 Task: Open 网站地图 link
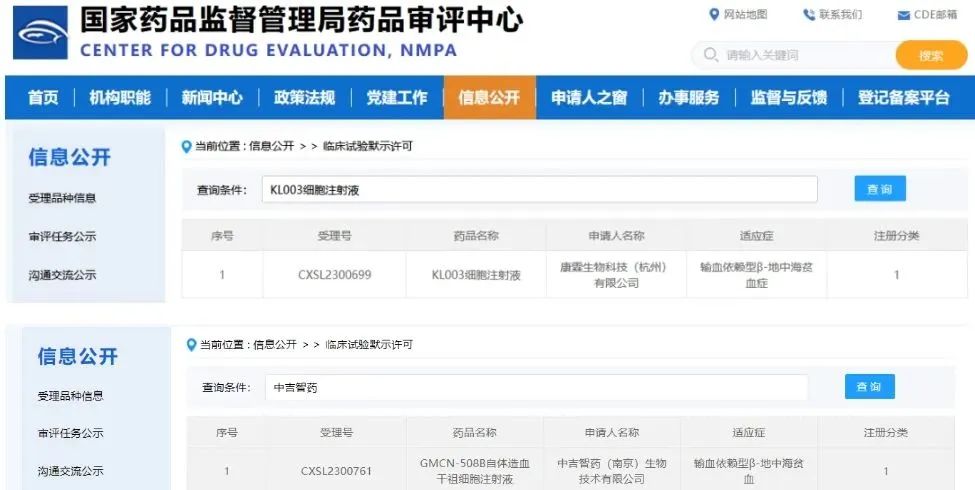tap(745, 15)
